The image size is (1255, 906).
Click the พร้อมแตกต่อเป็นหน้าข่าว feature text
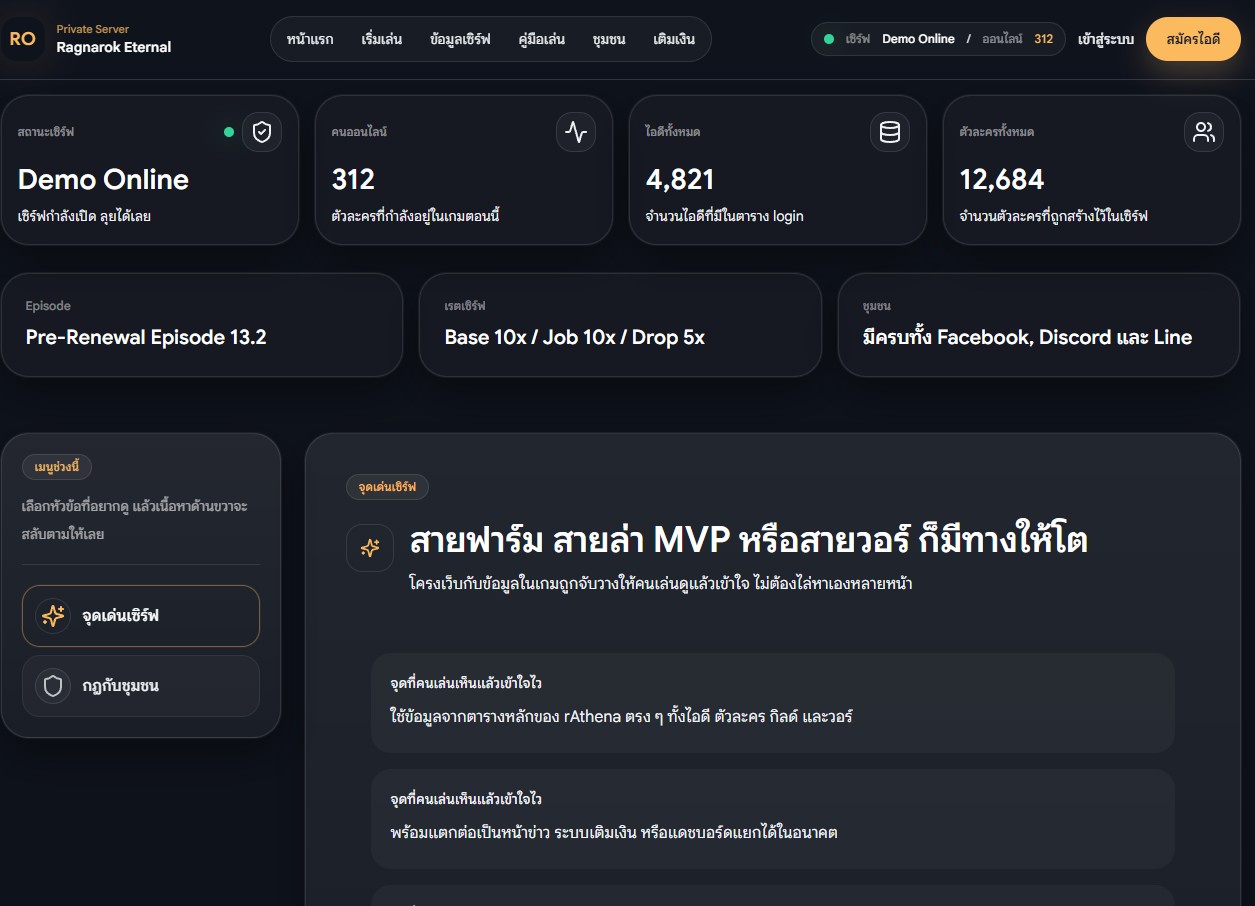coord(613,832)
